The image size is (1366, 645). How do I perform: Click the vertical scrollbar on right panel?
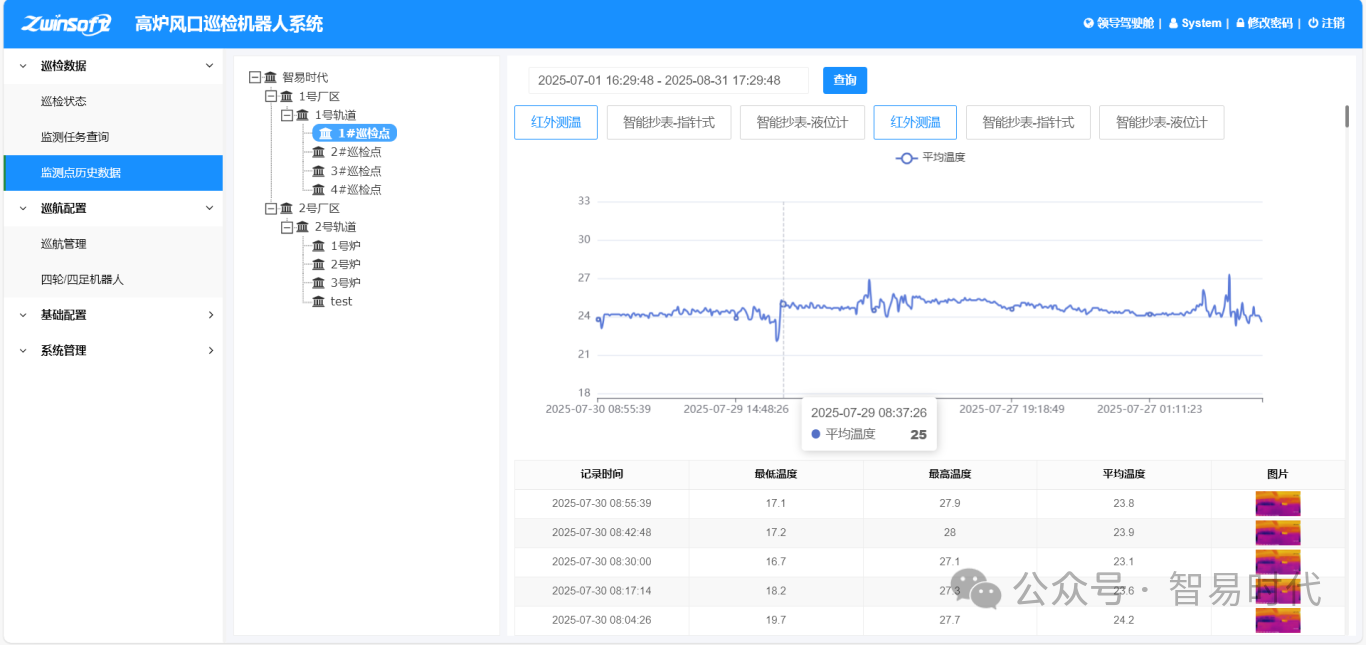point(1346,118)
